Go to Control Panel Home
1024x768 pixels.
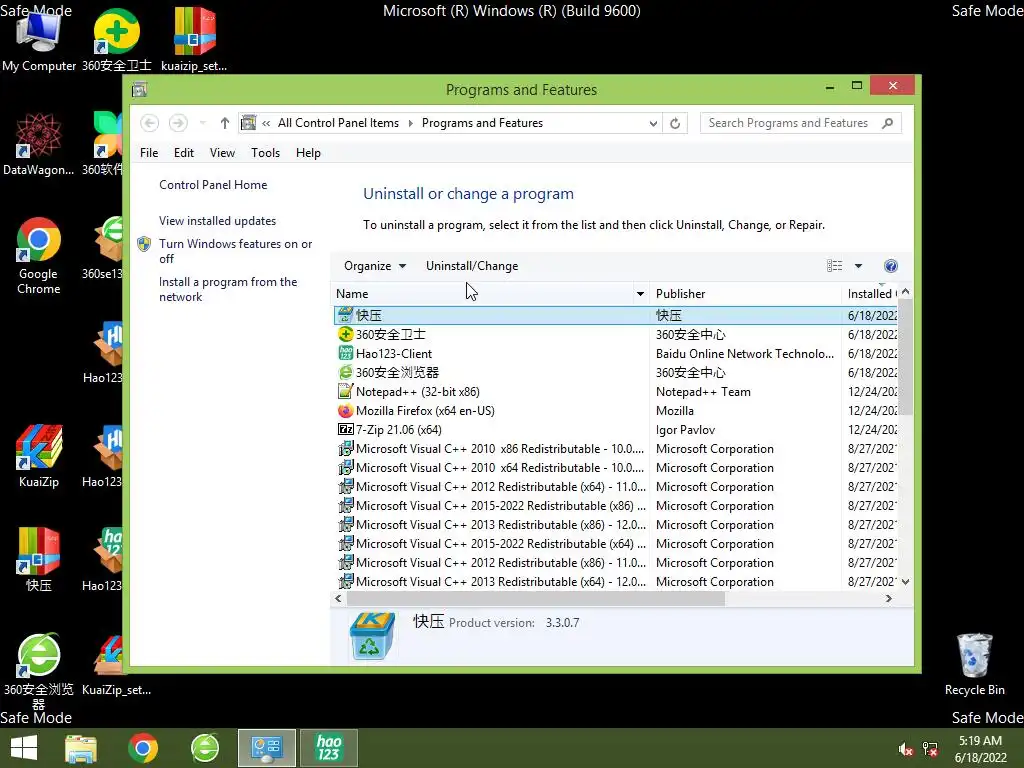pyautogui.click(x=213, y=185)
